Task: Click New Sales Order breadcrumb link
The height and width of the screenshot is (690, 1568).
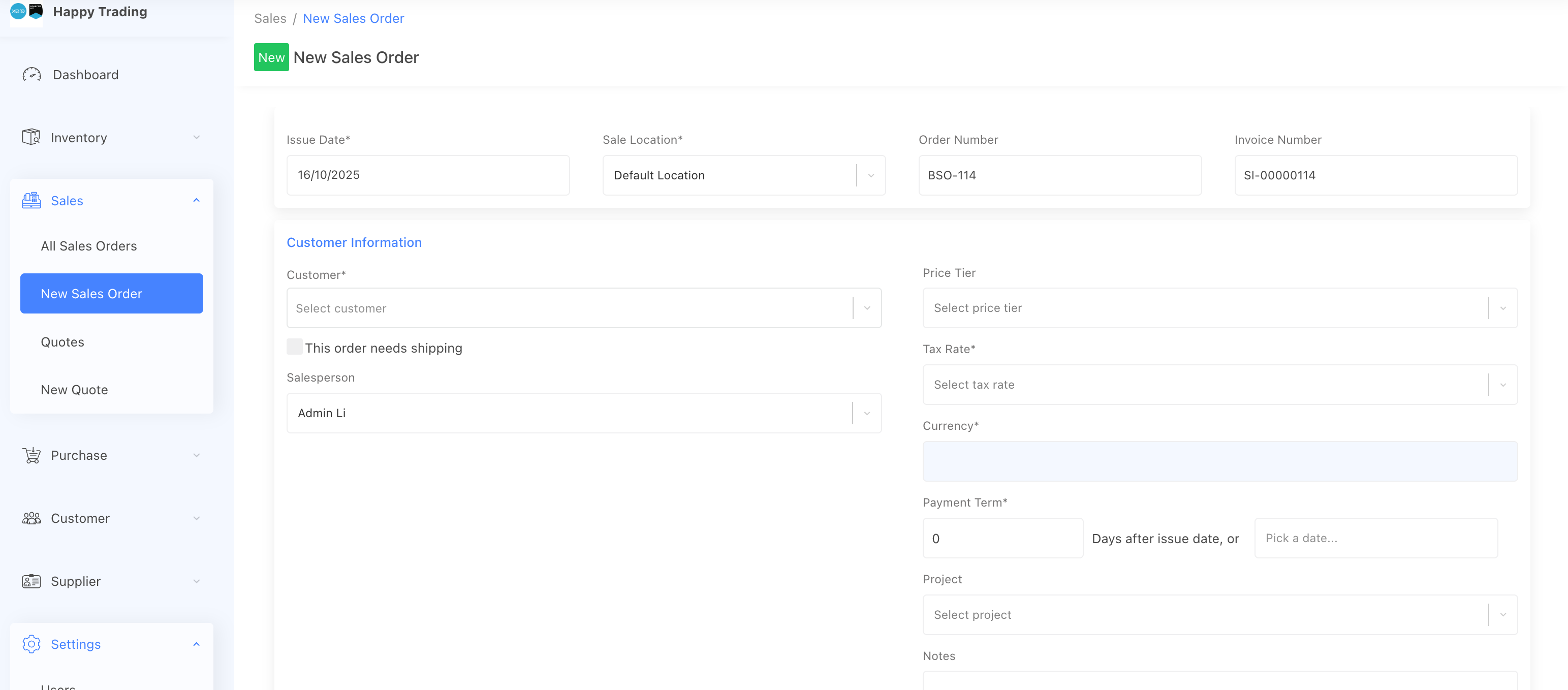Action: (353, 18)
